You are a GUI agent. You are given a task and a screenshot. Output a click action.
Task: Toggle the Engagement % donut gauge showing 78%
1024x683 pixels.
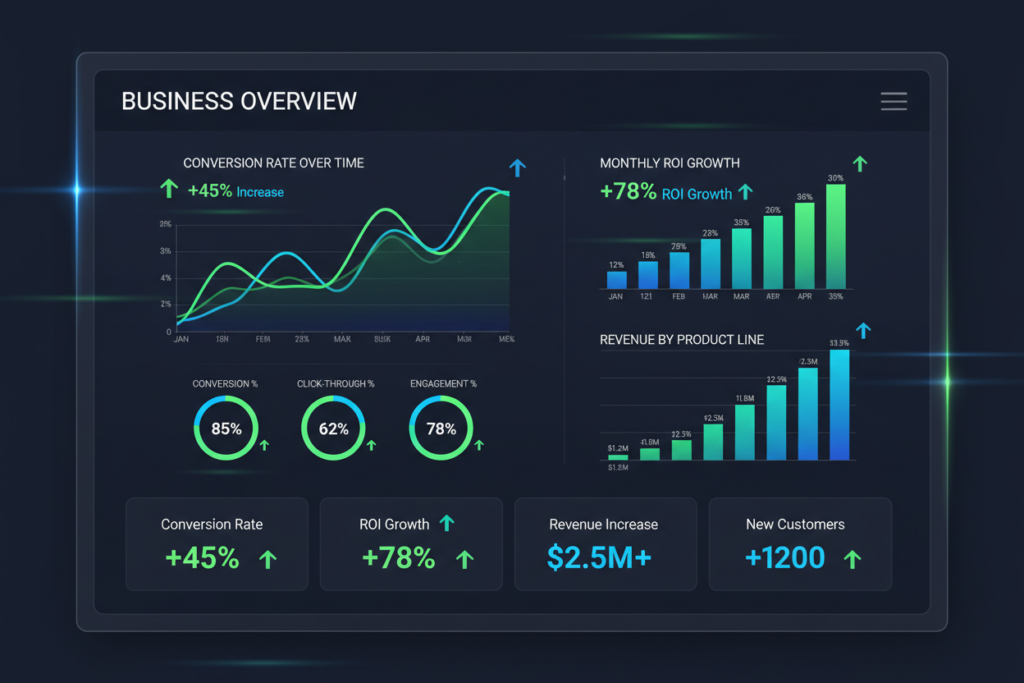(443, 428)
